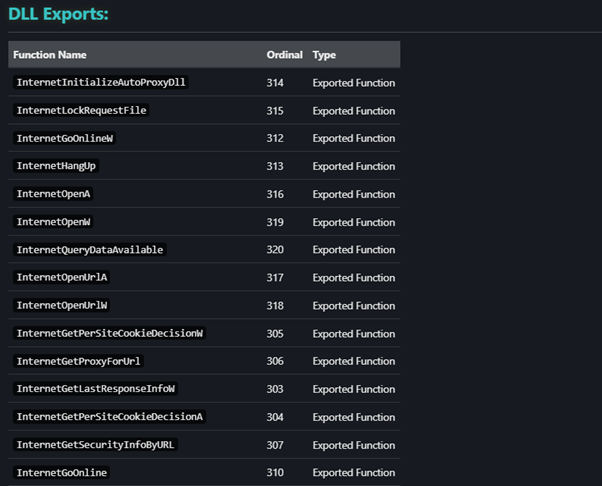Select InternetHangUp in the exports table
Viewport: 602px width, 486px height.
pos(56,166)
